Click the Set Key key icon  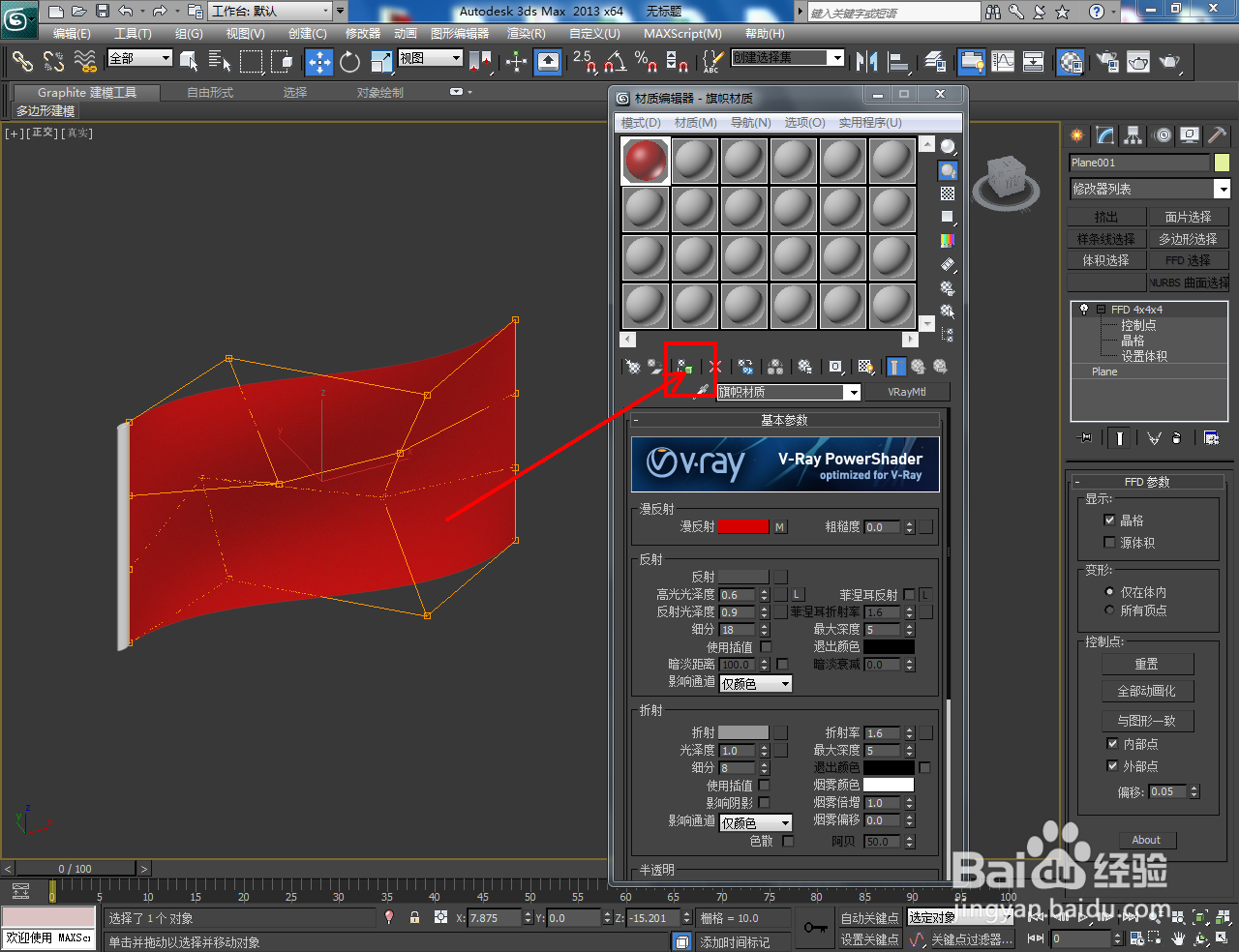coord(815,928)
